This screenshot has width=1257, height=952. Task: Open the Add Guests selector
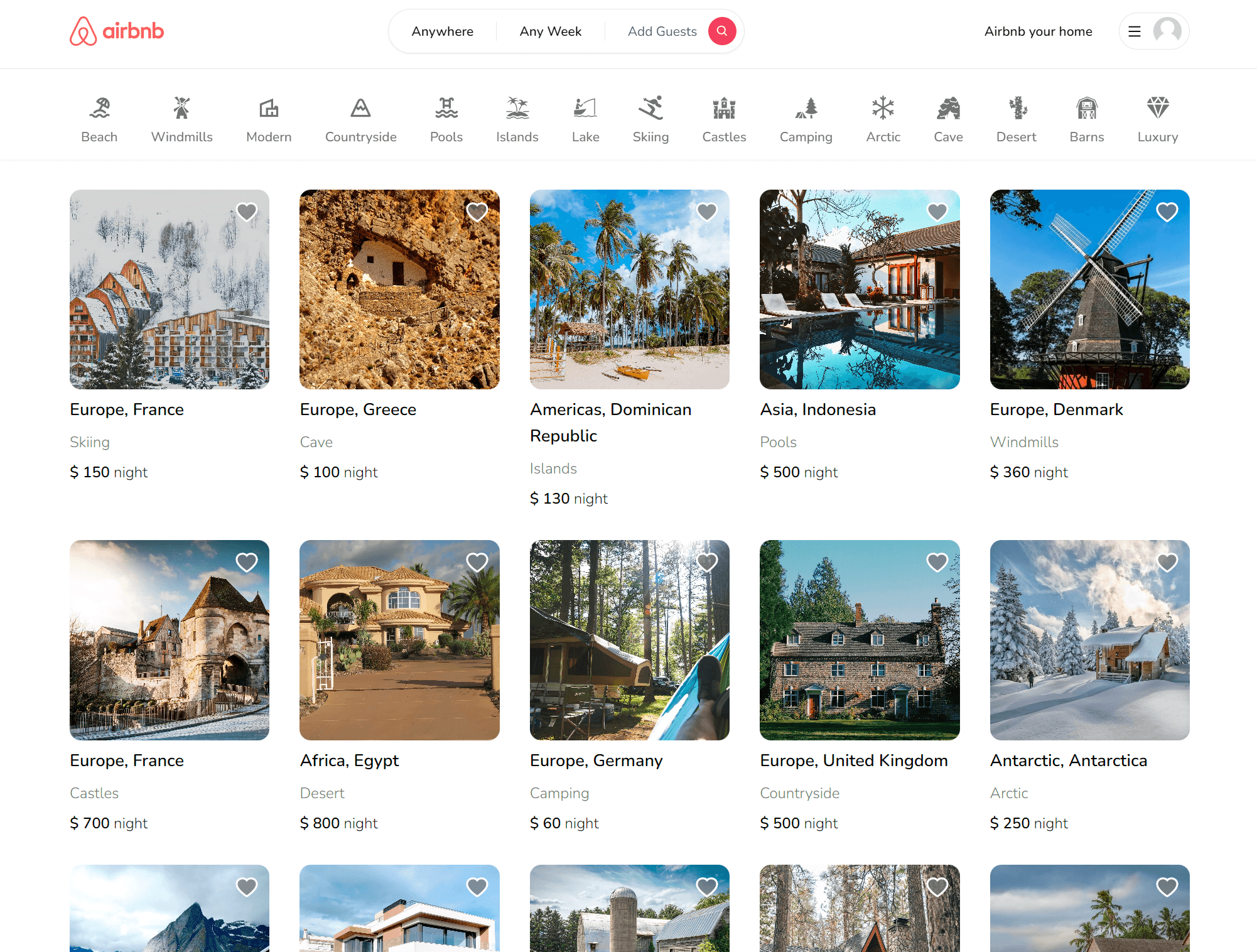point(662,31)
